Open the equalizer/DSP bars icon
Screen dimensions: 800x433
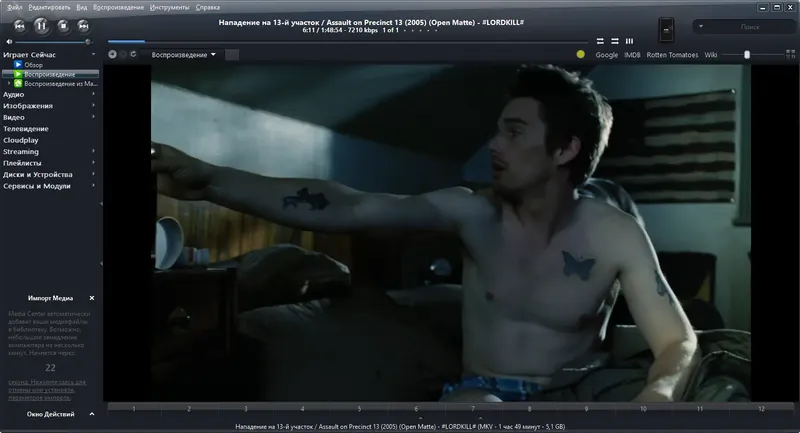[x=630, y=41]
